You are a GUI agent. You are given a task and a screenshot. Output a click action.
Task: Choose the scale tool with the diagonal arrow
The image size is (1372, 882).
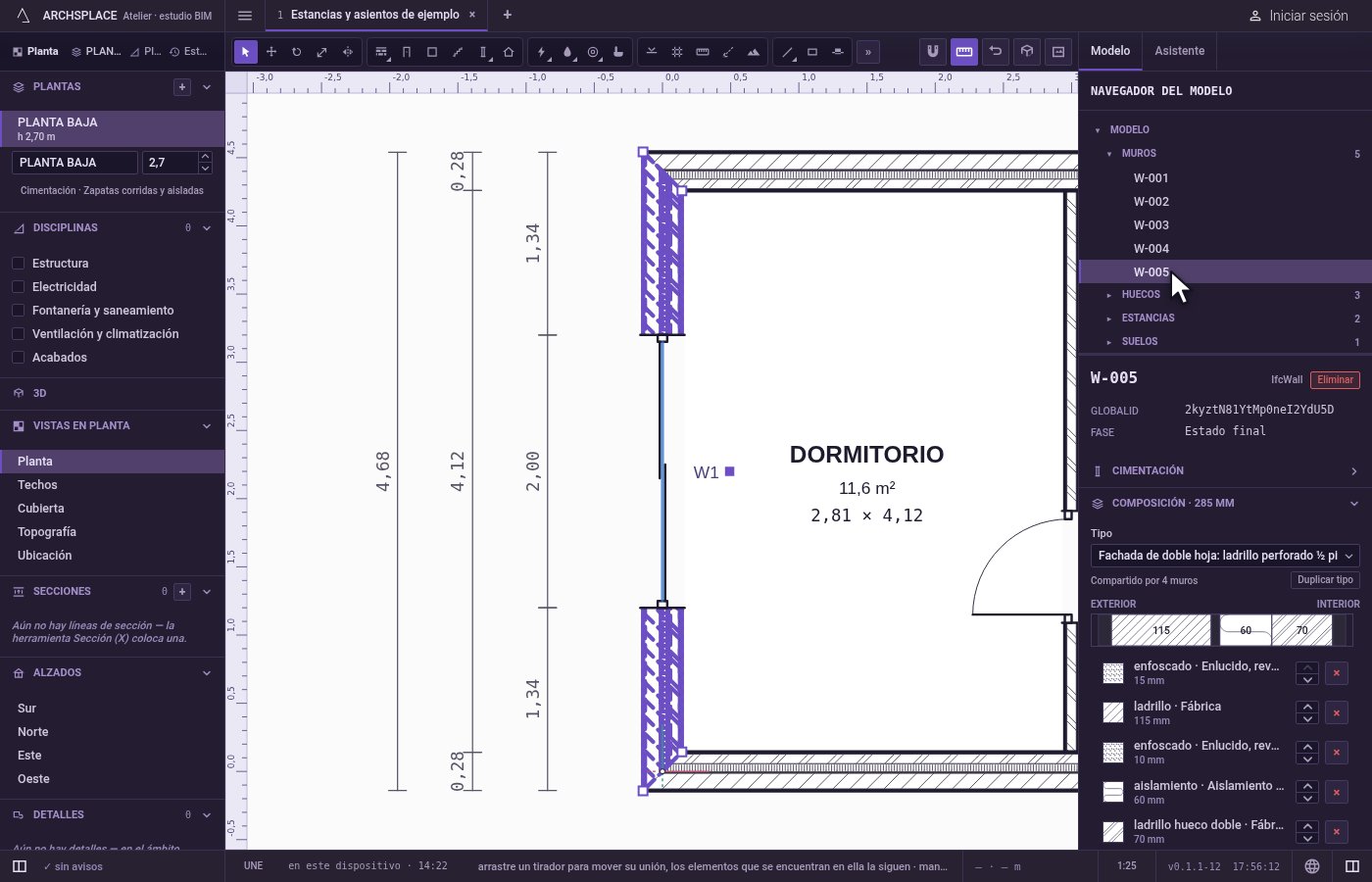pos(321,52)
